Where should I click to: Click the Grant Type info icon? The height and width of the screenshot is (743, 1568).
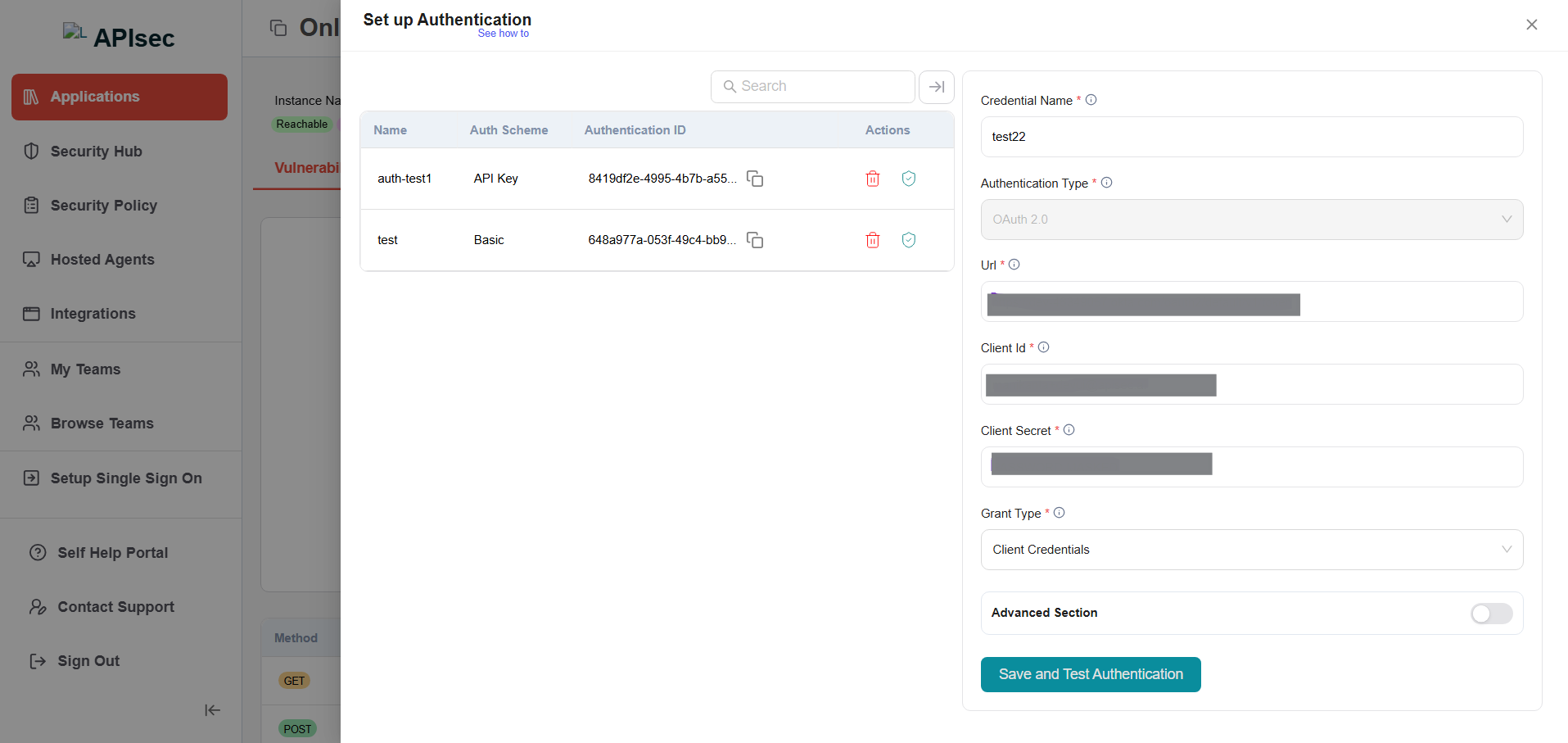click(x=1059, y=513)
